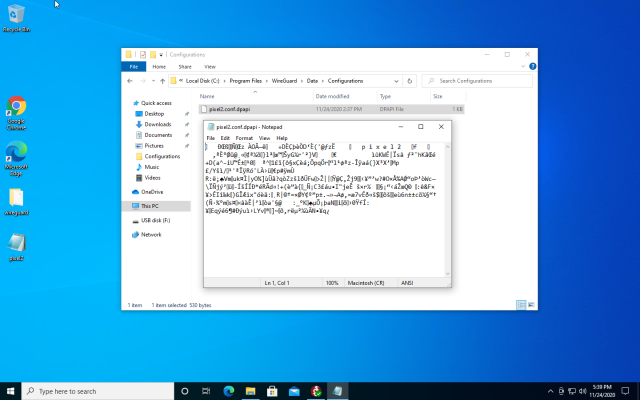Open the Explorer View ribbon tab

pyautogui.click(x=210, y=67)
